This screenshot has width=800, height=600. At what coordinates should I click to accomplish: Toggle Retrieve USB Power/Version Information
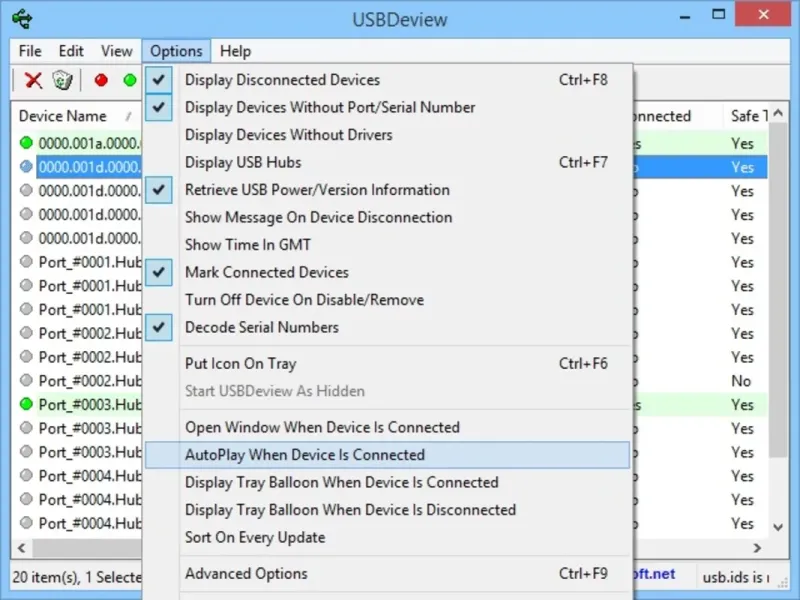pyautogui.click(x=387, y=190)
